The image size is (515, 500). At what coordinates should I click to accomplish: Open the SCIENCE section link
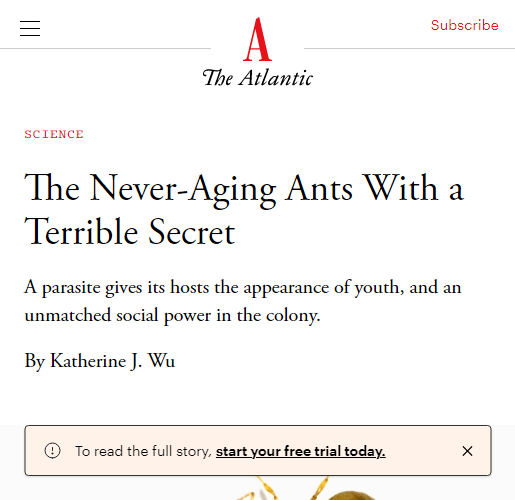54,134
